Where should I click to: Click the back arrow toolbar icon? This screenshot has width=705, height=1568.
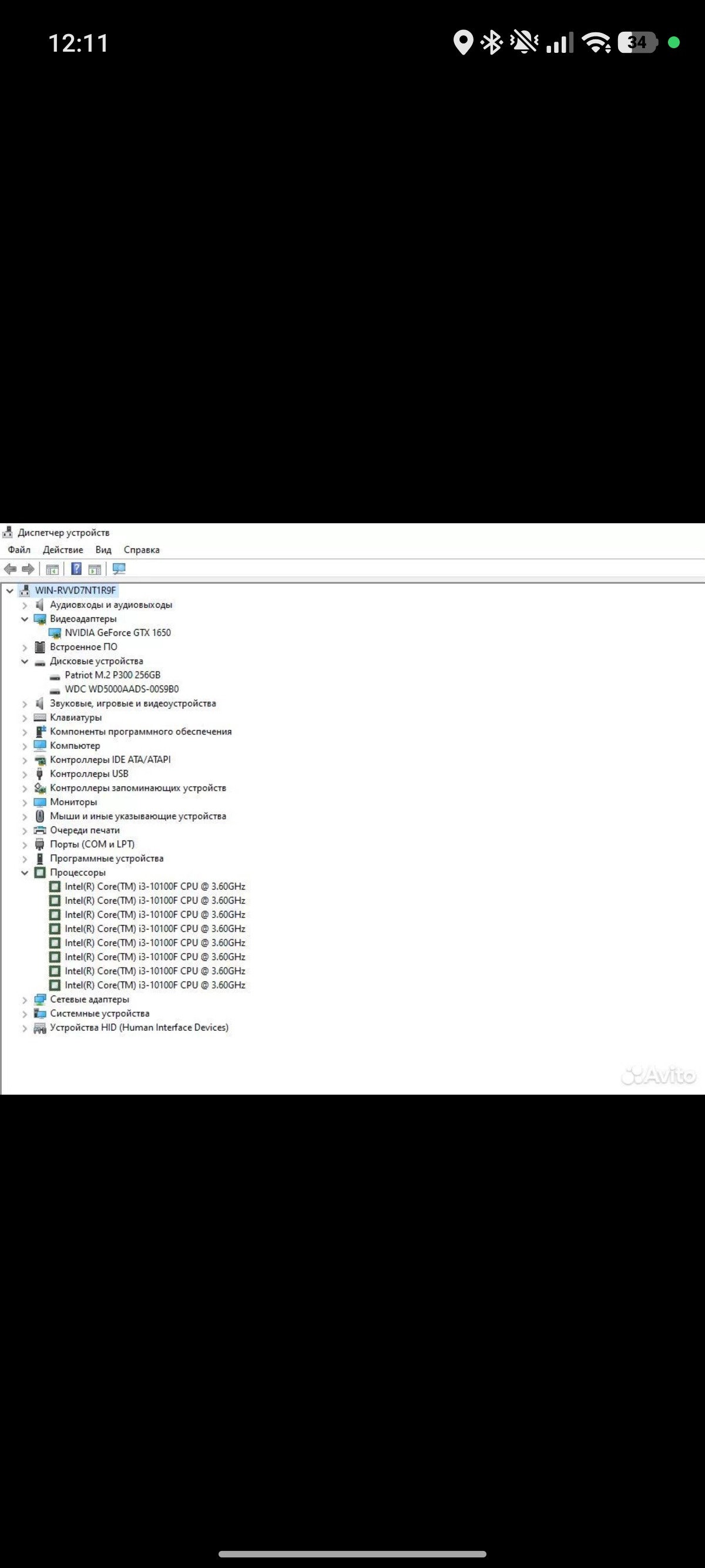[x=11, y=569]
